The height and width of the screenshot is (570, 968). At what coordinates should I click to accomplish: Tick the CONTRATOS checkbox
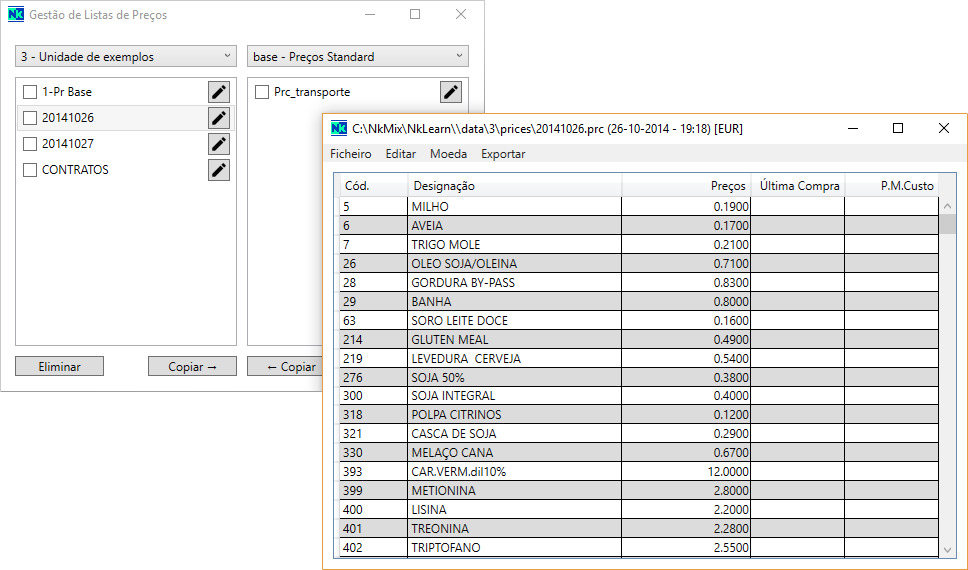click(x=30, y=170)
